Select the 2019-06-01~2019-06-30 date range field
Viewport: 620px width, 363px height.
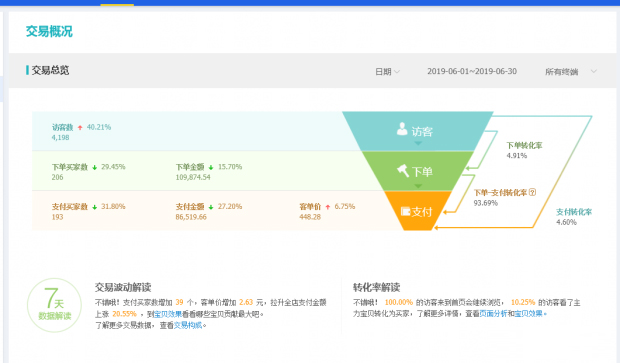tap(472, 71)
